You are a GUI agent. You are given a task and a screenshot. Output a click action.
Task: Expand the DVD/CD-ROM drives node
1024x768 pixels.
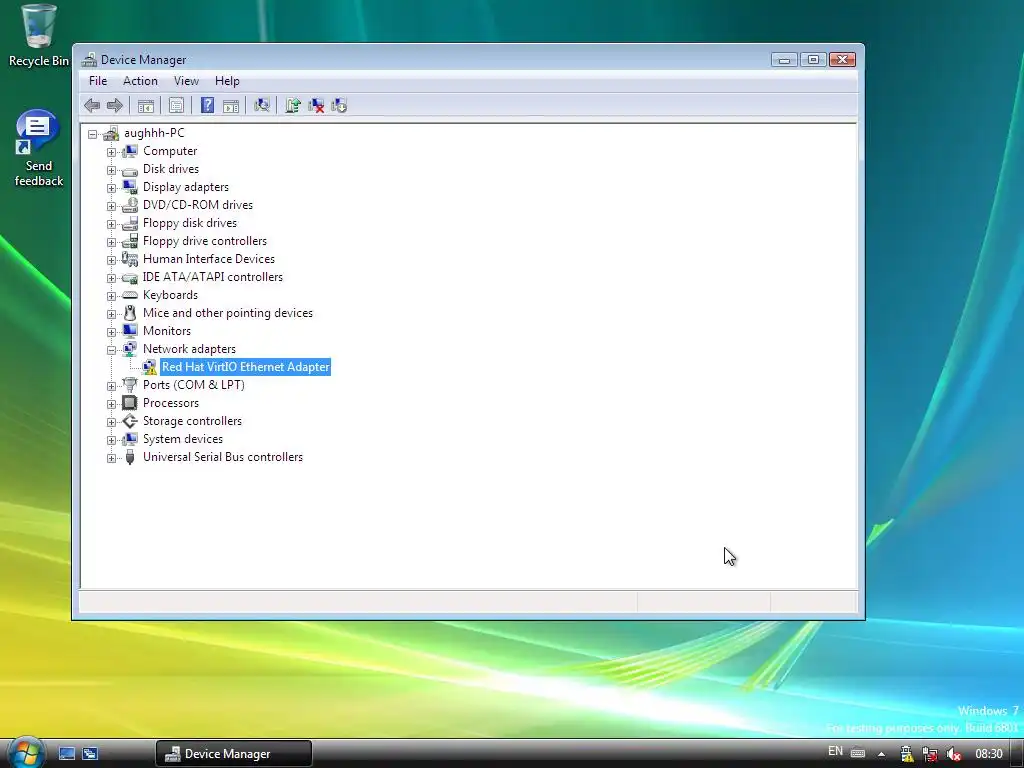point(112,206)
